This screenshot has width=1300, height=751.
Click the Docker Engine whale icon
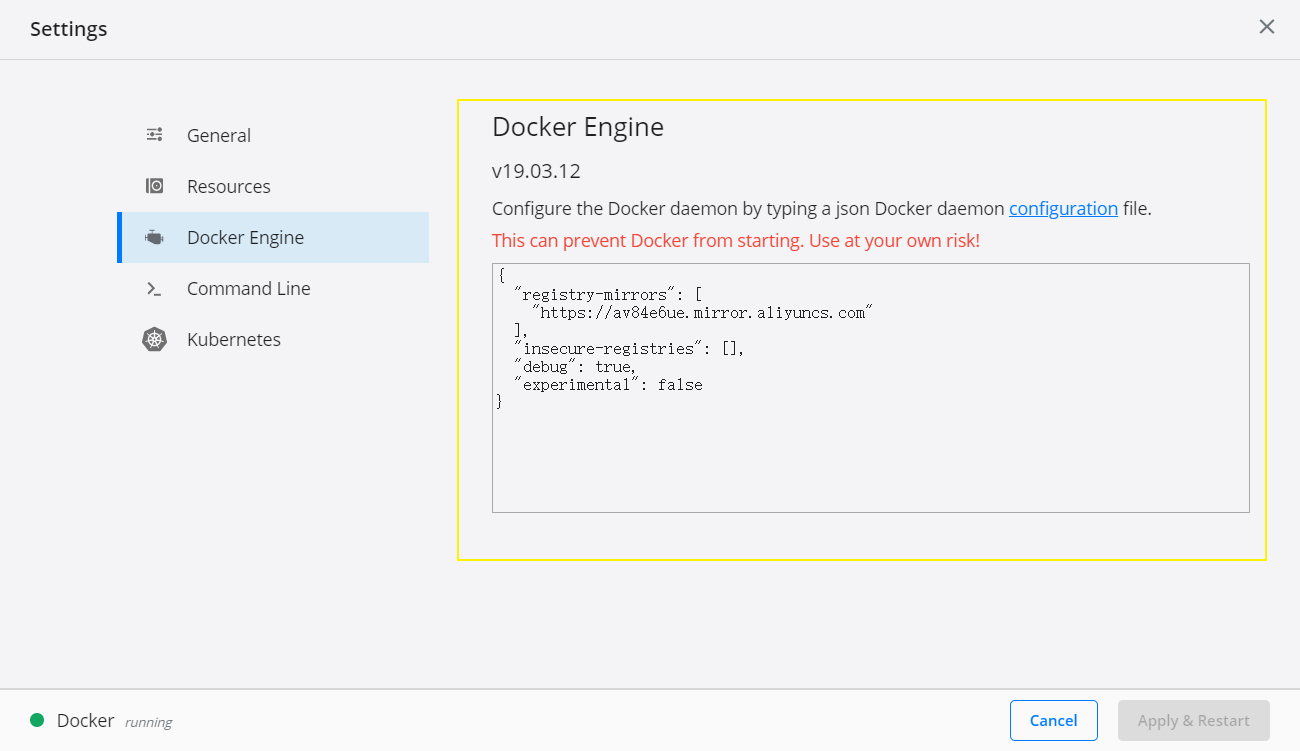(x=155, y=237)
